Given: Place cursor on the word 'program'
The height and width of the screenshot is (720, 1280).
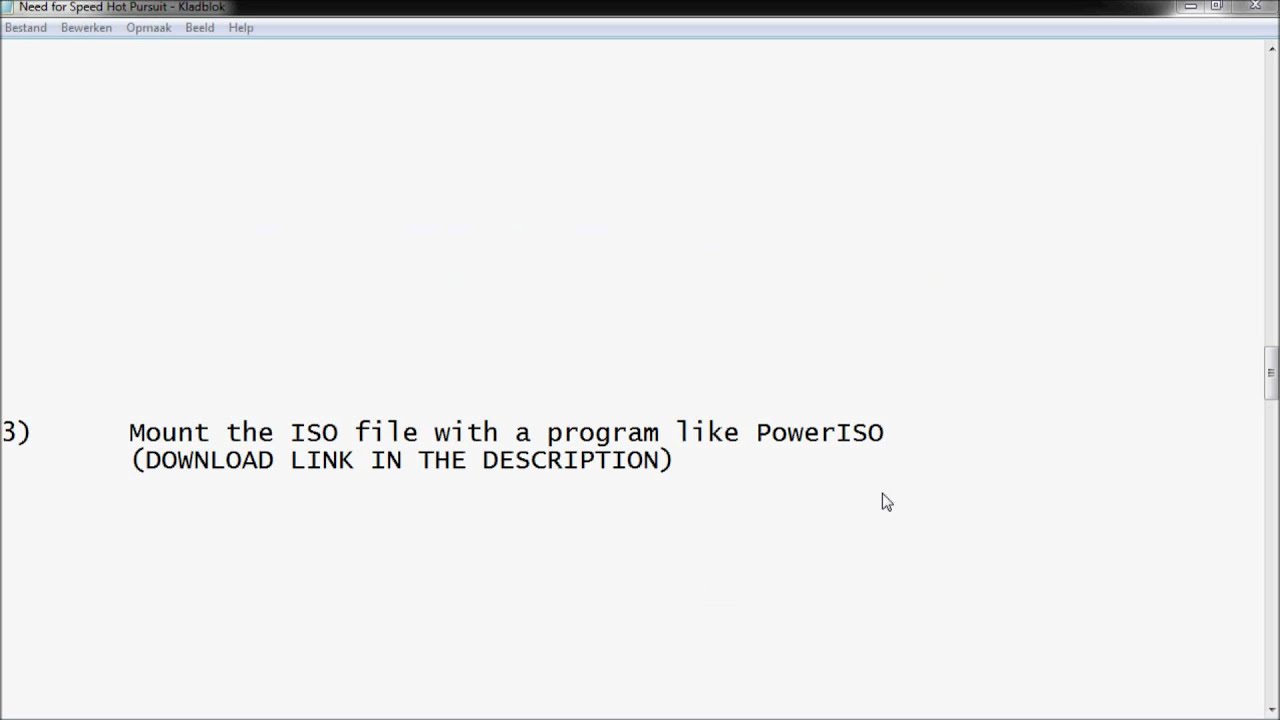Looking at the screenshot, I should (602, 435).
